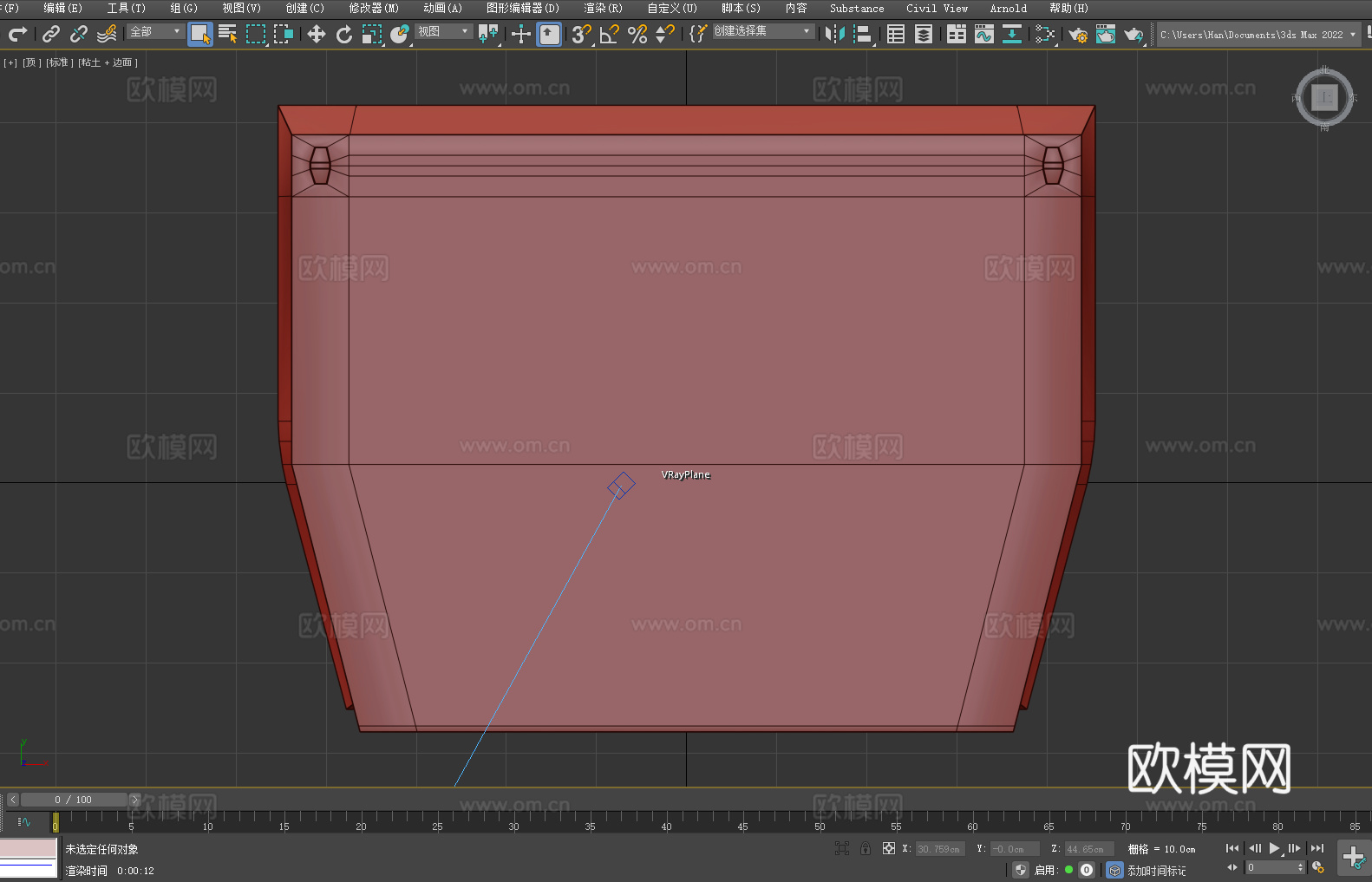Open the Arnold menu

coord(1009,8)
